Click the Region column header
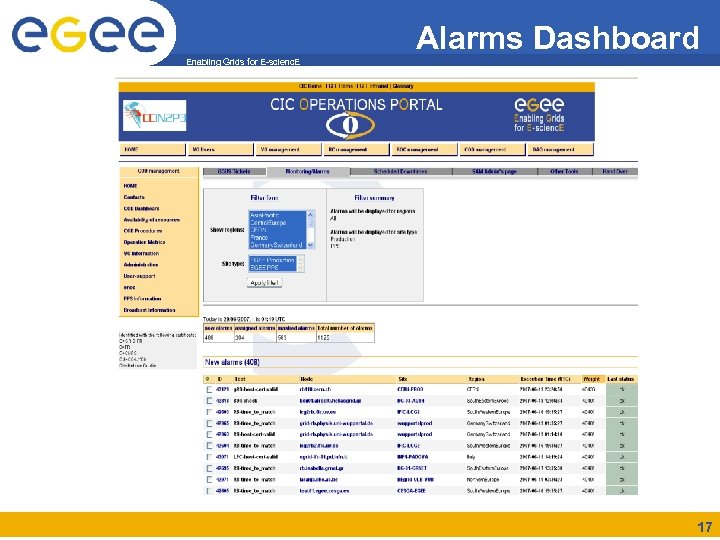The width and height of the screenshot is (720, 540). point(476,380)
